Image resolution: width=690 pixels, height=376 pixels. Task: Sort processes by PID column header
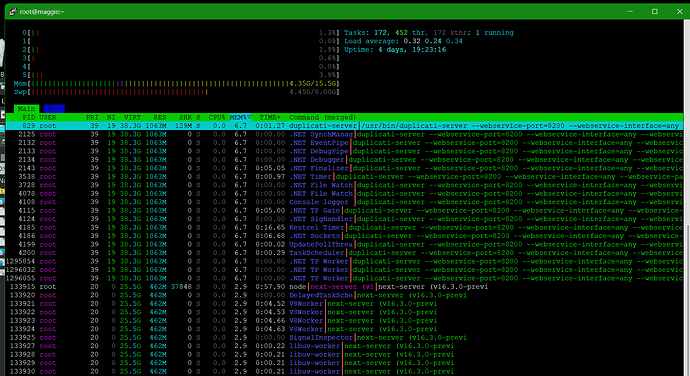pyautogui.click(x=29, y=117)
